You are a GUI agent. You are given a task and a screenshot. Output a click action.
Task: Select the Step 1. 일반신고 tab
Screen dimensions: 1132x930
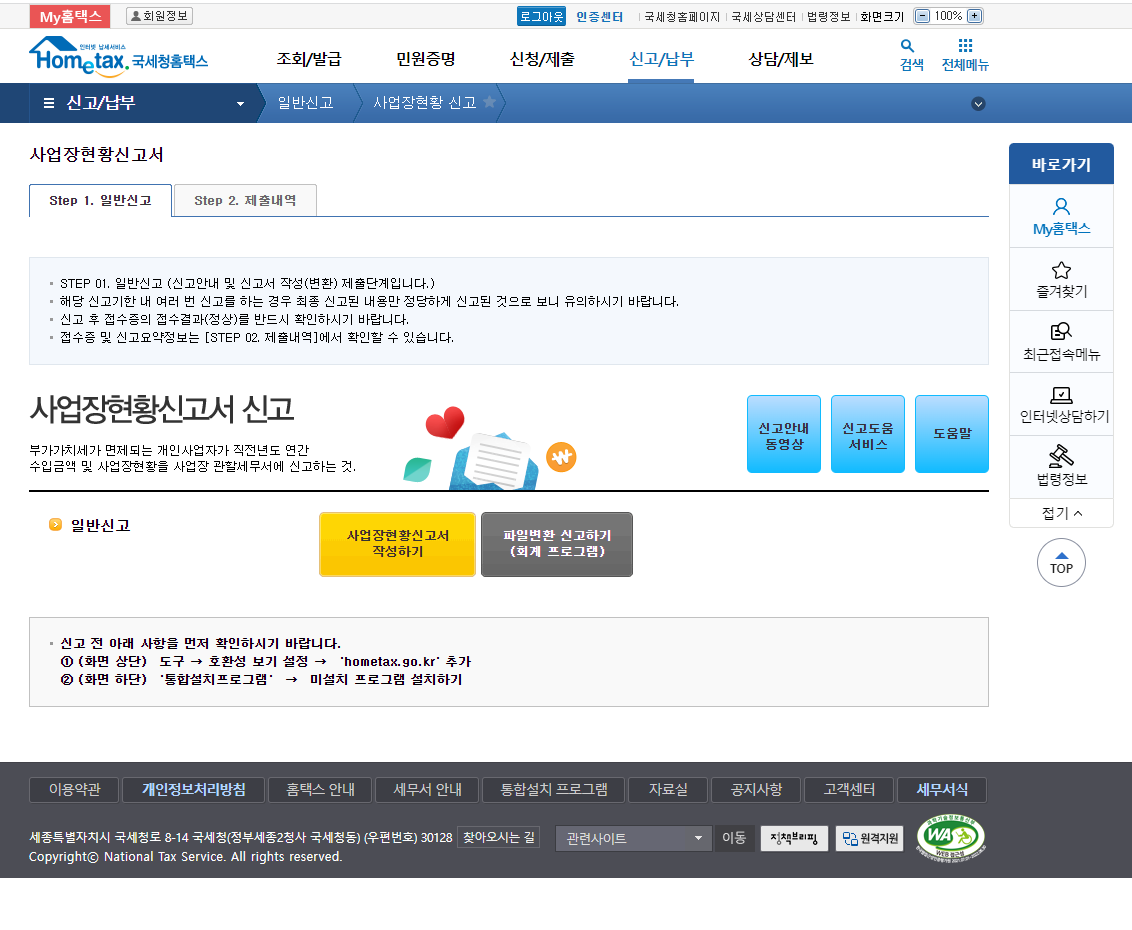[x=100, y=201]
